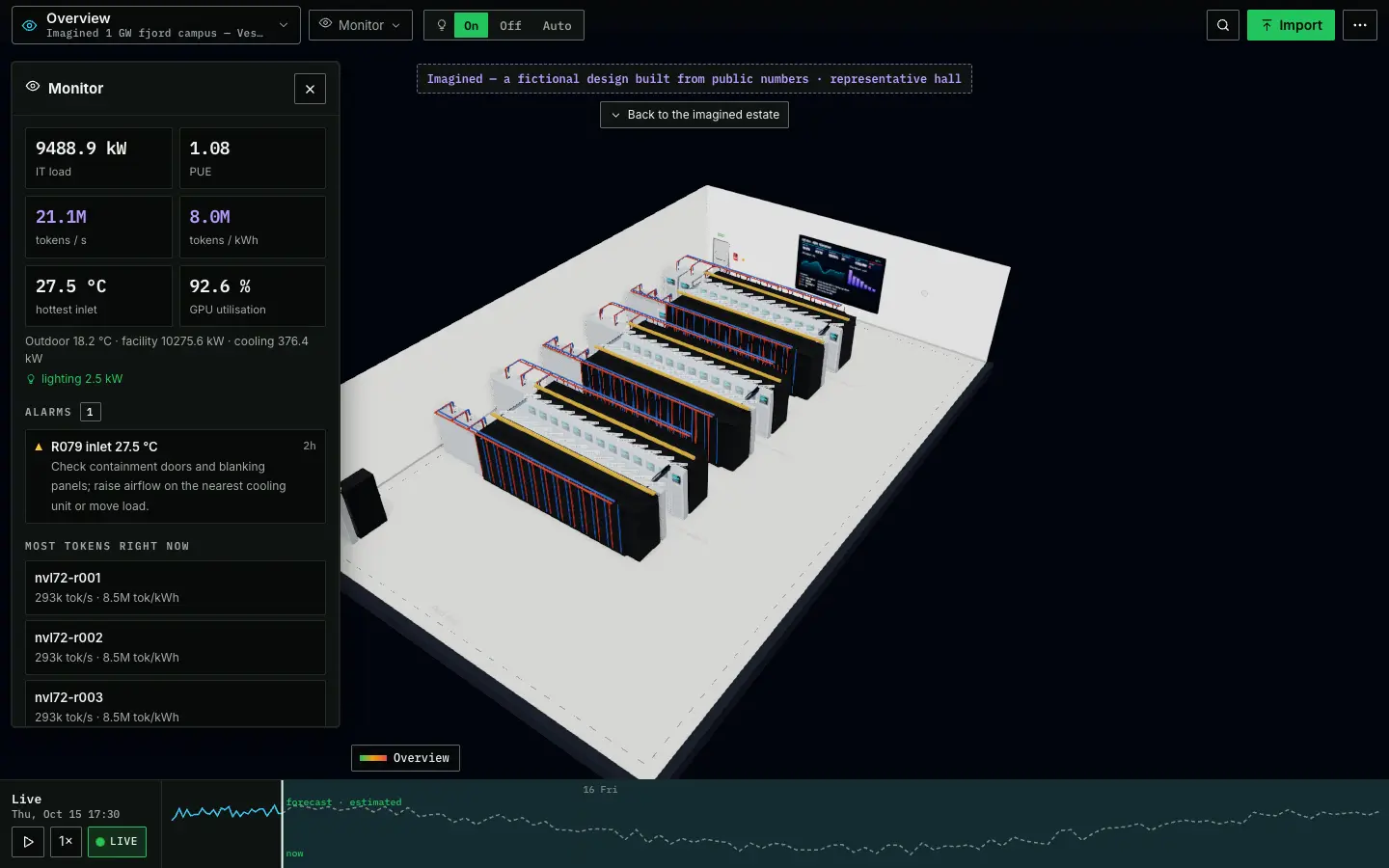Image resolution: width=1389 pixels, height=868 pixels.
Task: Click the lighting 2.5 kW readout
Action: [82, 379]
